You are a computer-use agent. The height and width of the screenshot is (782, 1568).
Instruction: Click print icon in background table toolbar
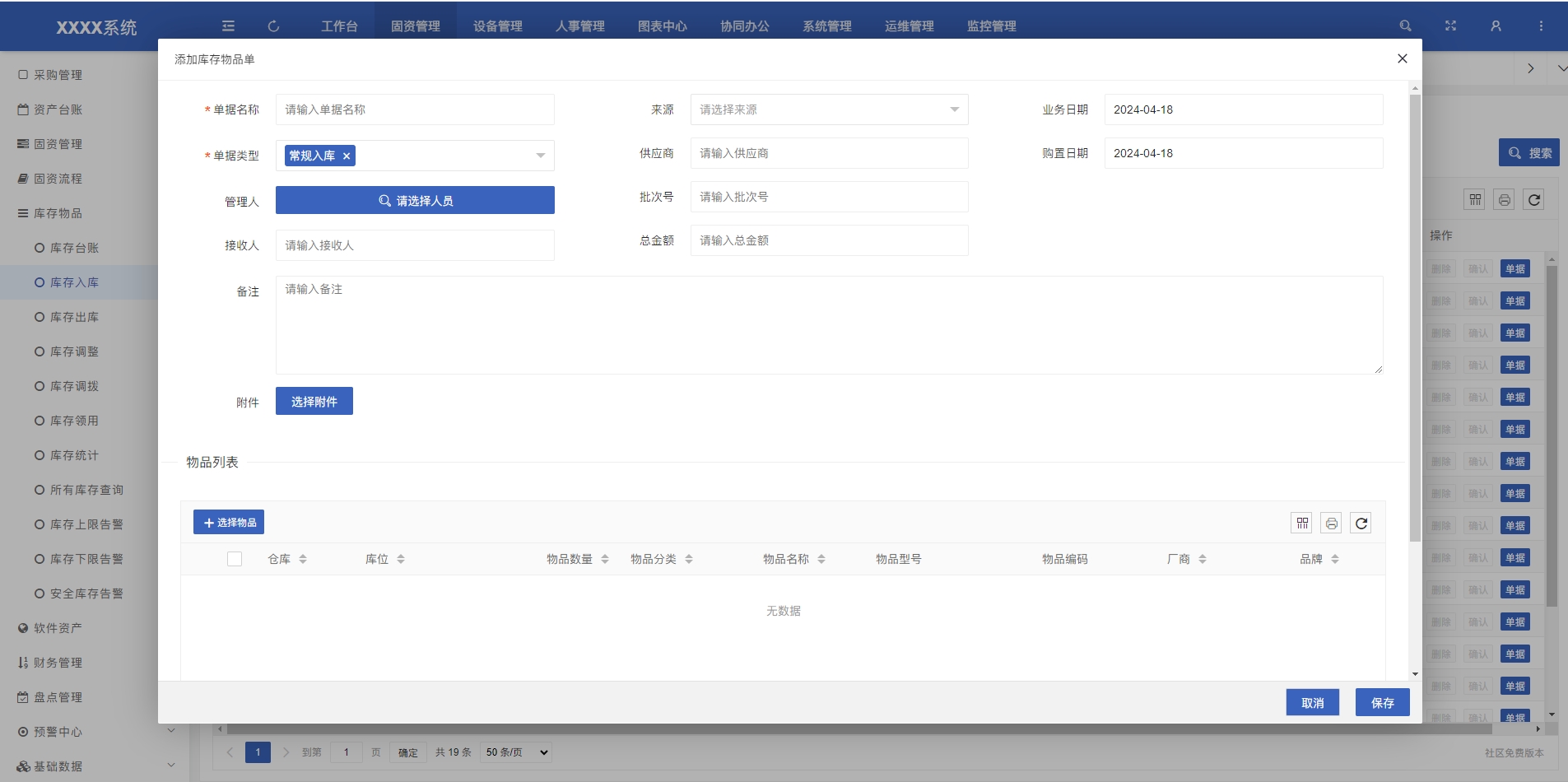pos(1505,200)
